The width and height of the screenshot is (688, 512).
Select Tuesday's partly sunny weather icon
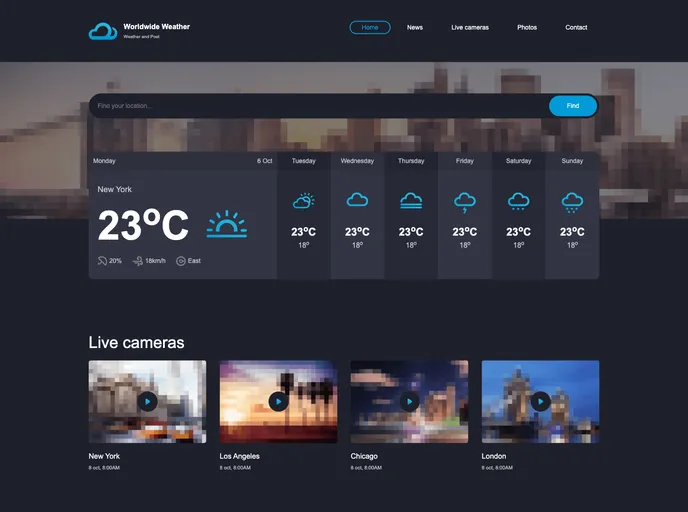pyautogui.click(x=303, y=201)
